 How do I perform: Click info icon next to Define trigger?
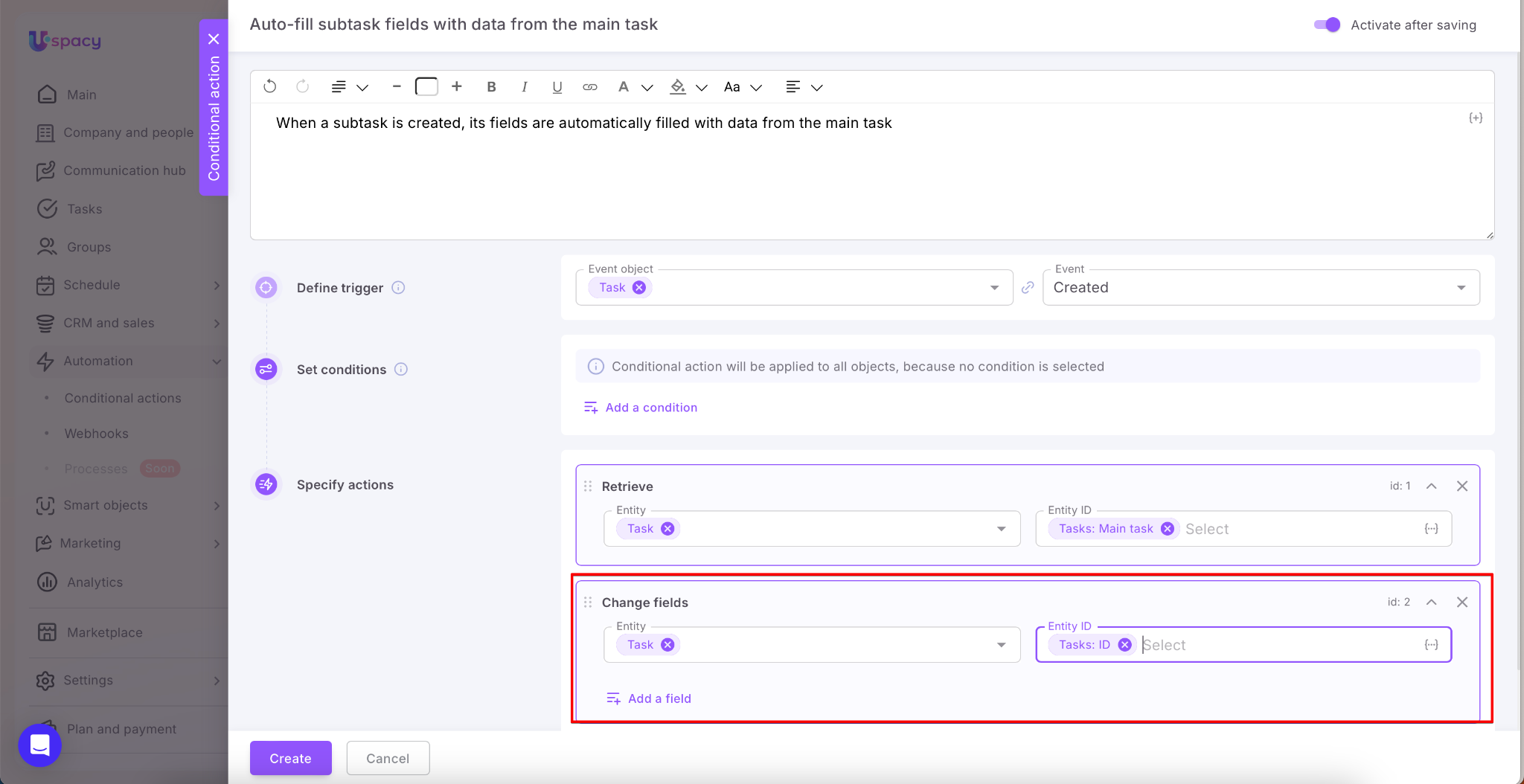(399, 288)
